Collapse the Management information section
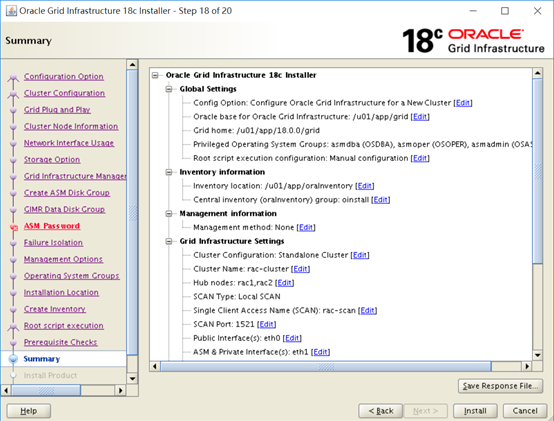Screen dimensions: 554x421 [x=169, y=214]
